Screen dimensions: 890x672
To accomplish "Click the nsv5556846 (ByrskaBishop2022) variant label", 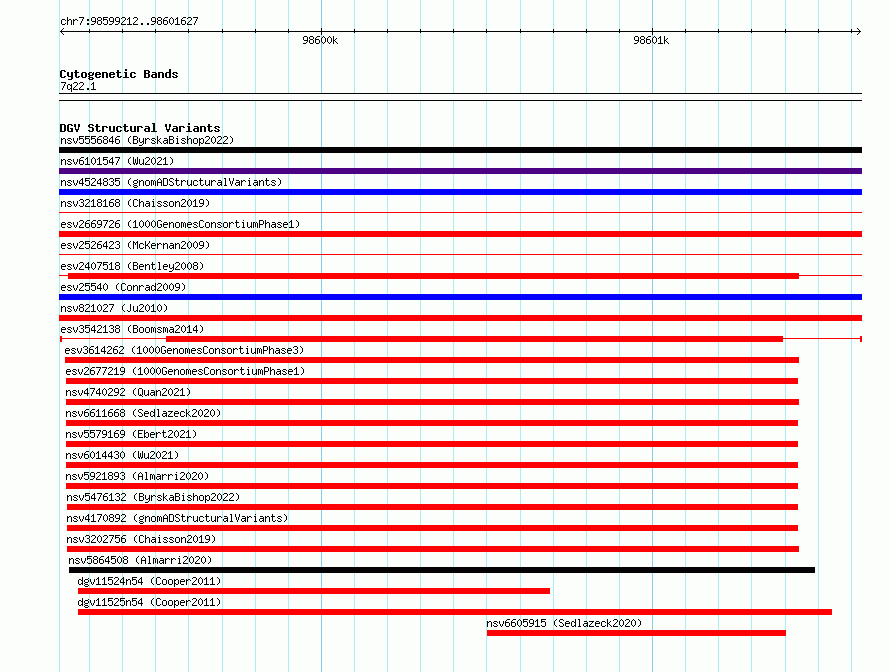I will pos(147,140).
